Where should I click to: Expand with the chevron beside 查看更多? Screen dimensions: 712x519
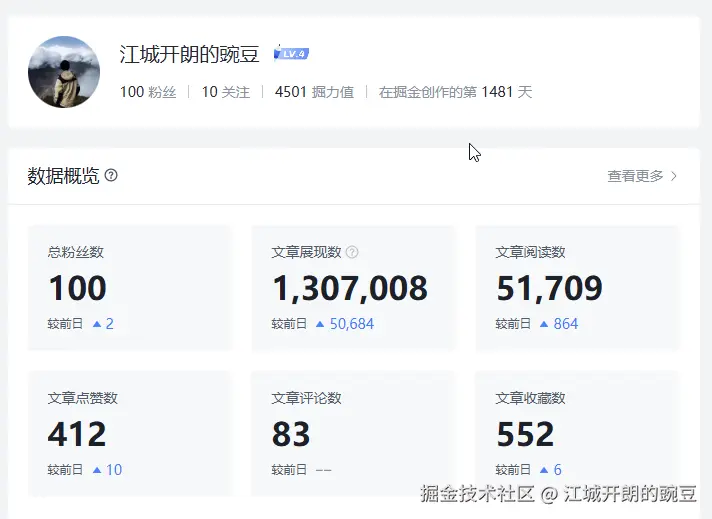pos(674,176)
